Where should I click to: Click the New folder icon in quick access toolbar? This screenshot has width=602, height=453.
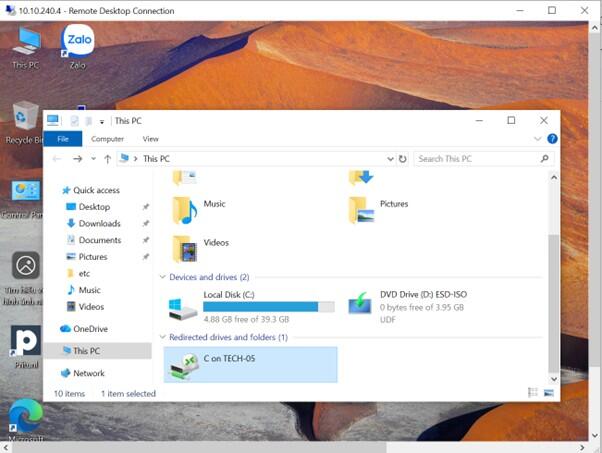[x=88, y=121]
